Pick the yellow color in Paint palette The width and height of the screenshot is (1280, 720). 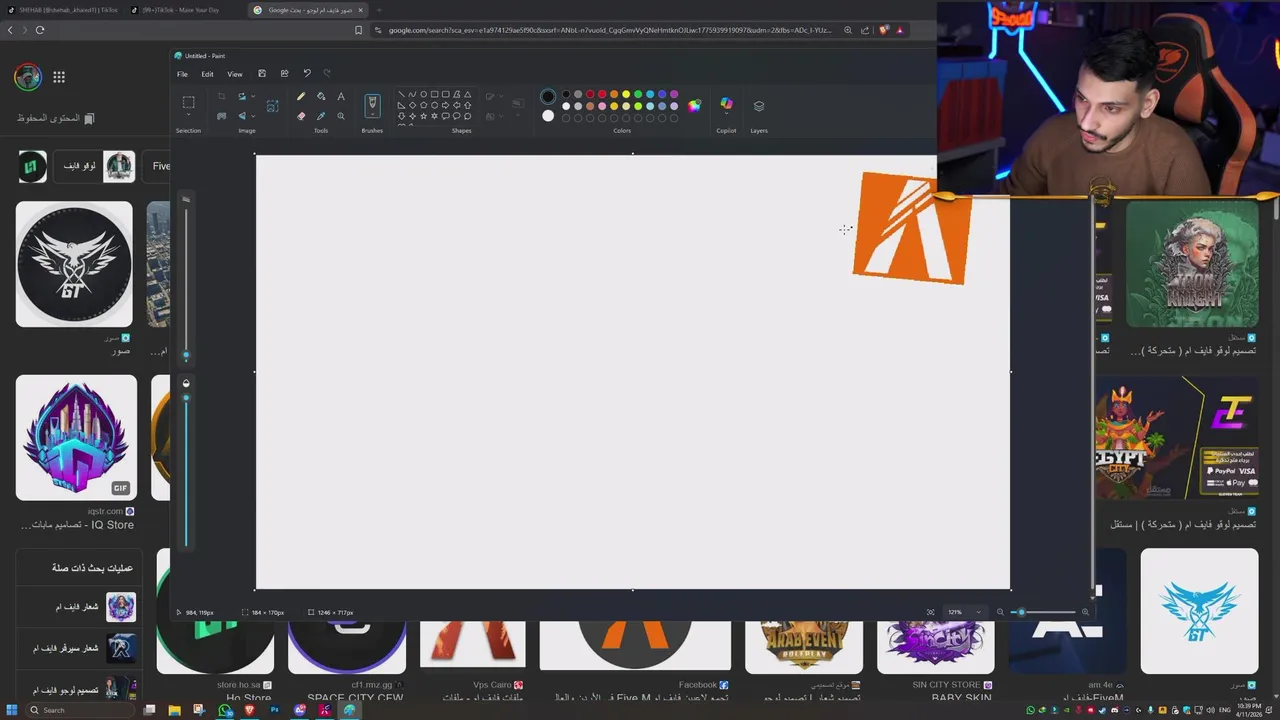626,94
